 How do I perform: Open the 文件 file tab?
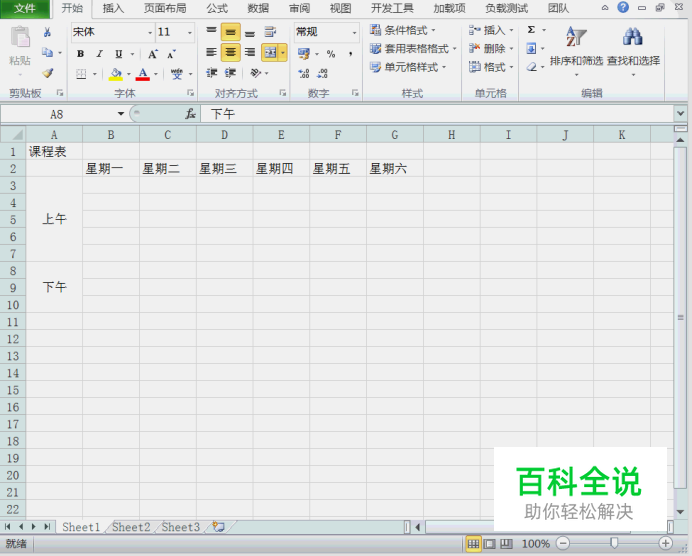click(25, 8)
